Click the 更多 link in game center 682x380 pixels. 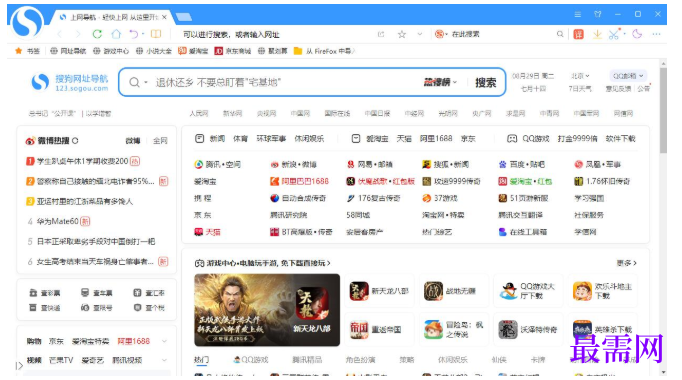[x=626, y=263]
